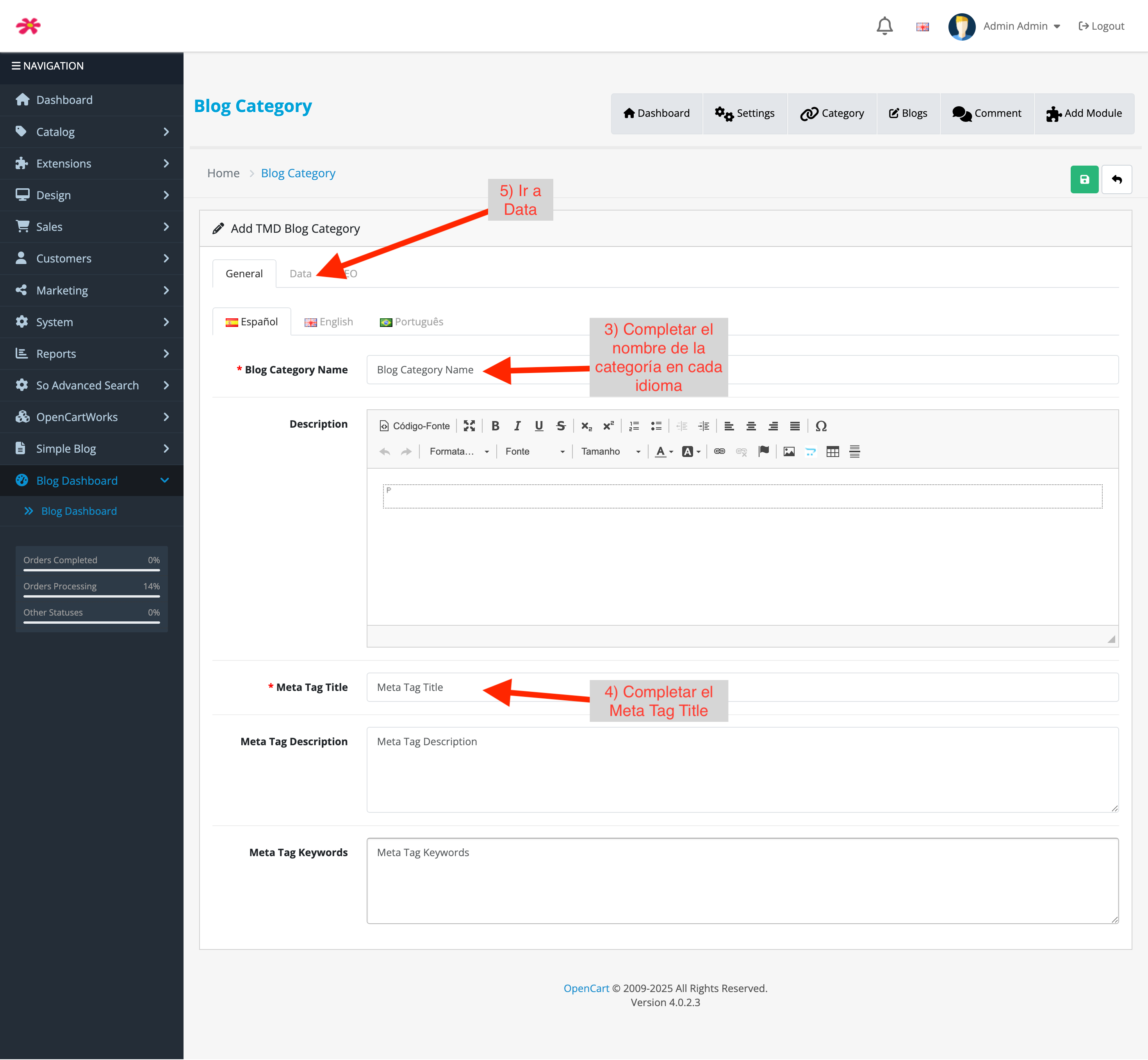The width and height of the screenshot is (1148, 1060).
Task: Align text right
Action: point(772,426)
